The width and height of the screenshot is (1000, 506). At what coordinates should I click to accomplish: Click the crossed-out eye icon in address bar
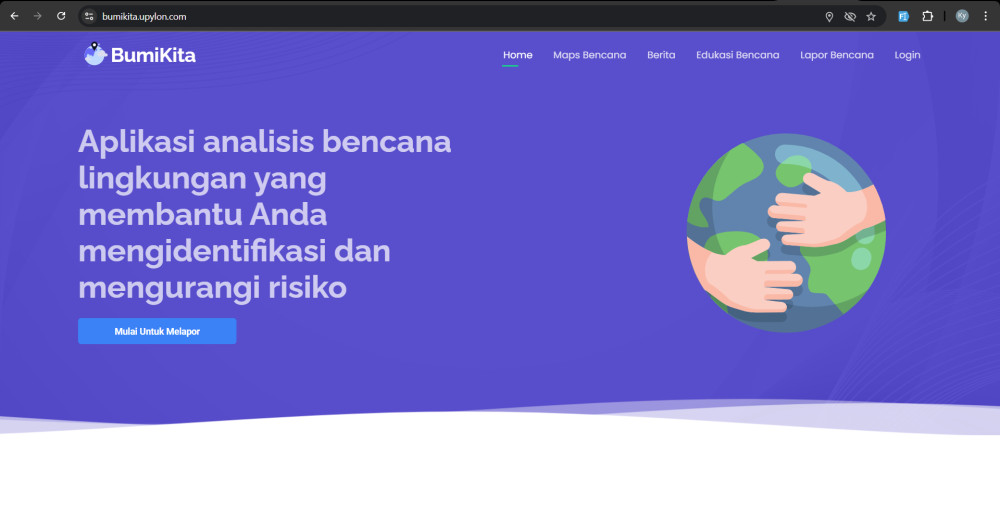coord(850,16)
